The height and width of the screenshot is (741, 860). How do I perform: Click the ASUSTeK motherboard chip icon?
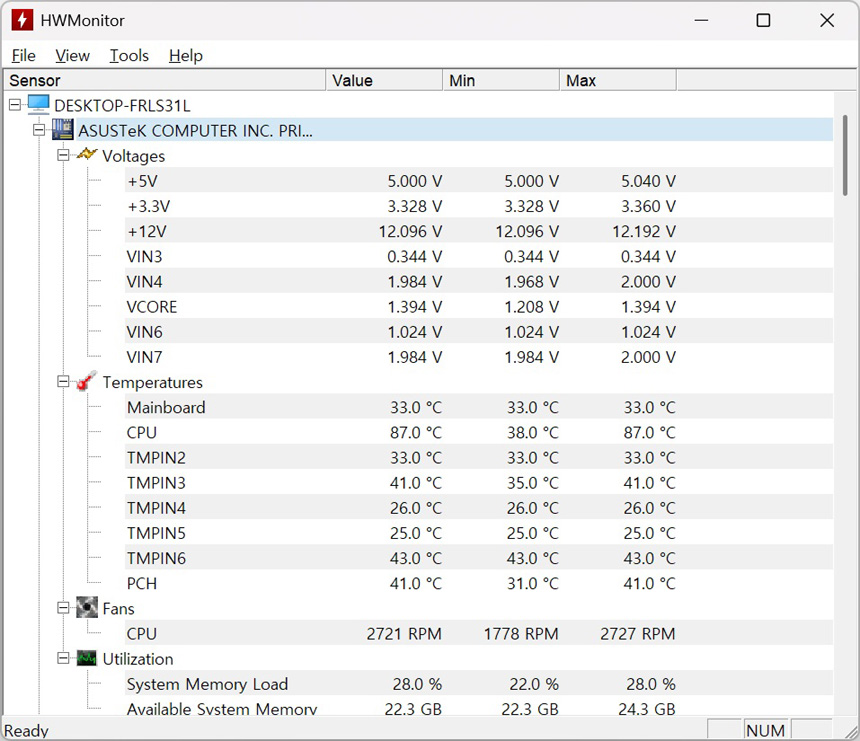tap(63, 130)
